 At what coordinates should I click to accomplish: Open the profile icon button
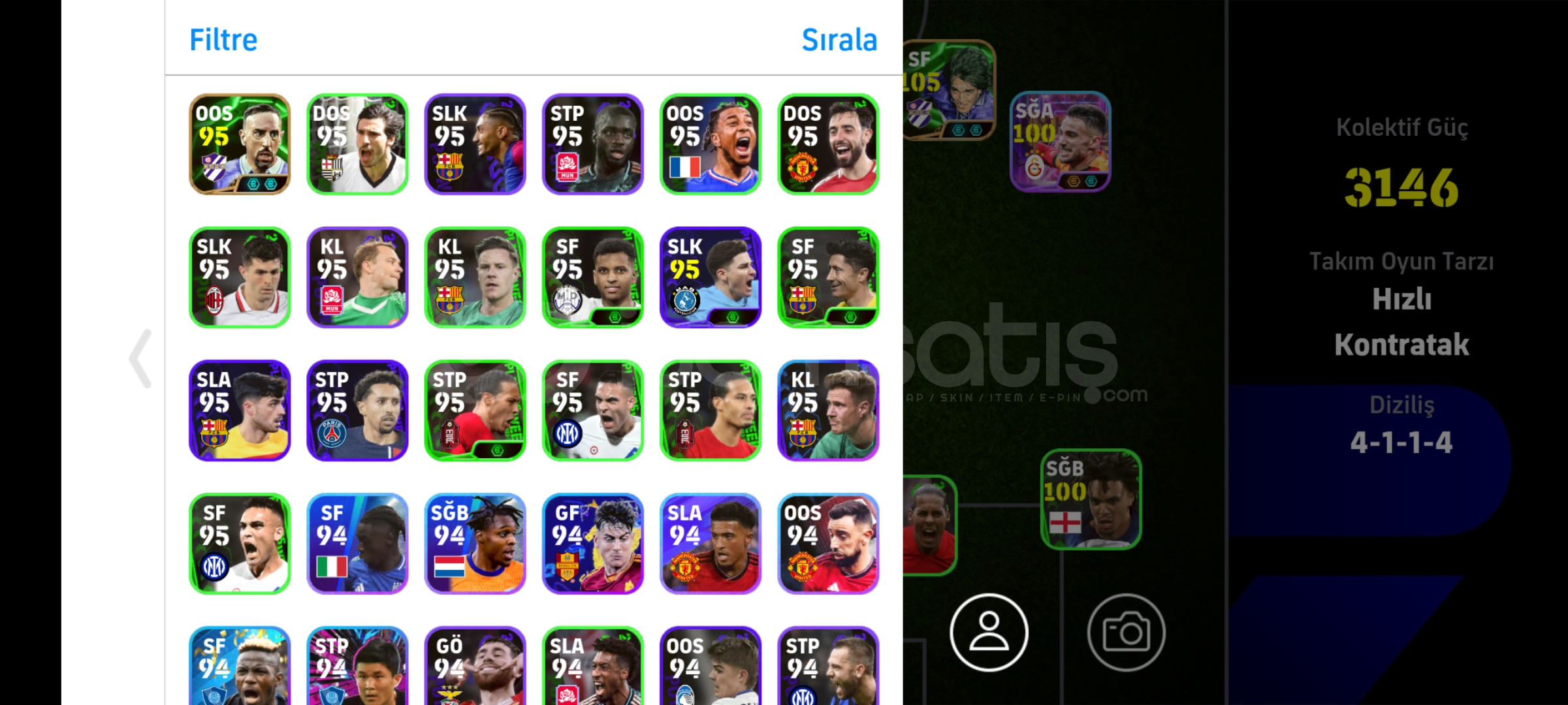pyautogui.click(x=989, y=632)
